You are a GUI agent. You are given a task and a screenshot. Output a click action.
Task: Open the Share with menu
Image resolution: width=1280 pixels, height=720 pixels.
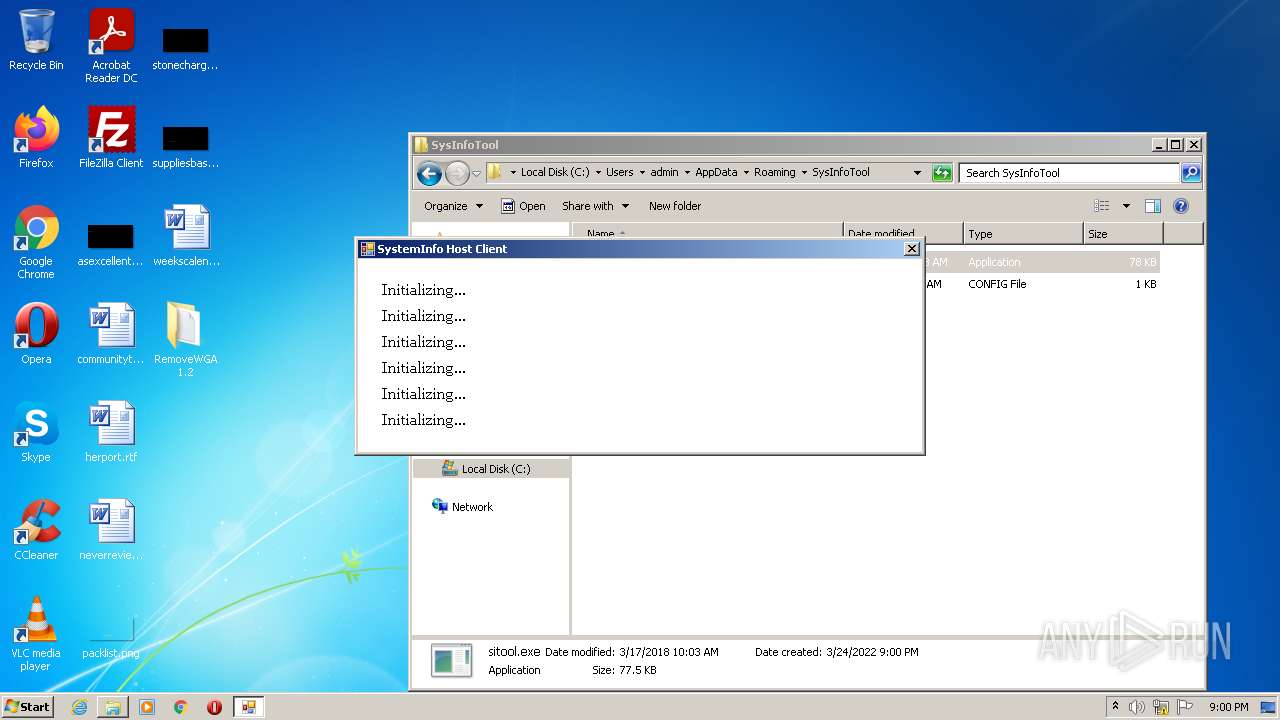pyautogui.click(x=596, y=206)
